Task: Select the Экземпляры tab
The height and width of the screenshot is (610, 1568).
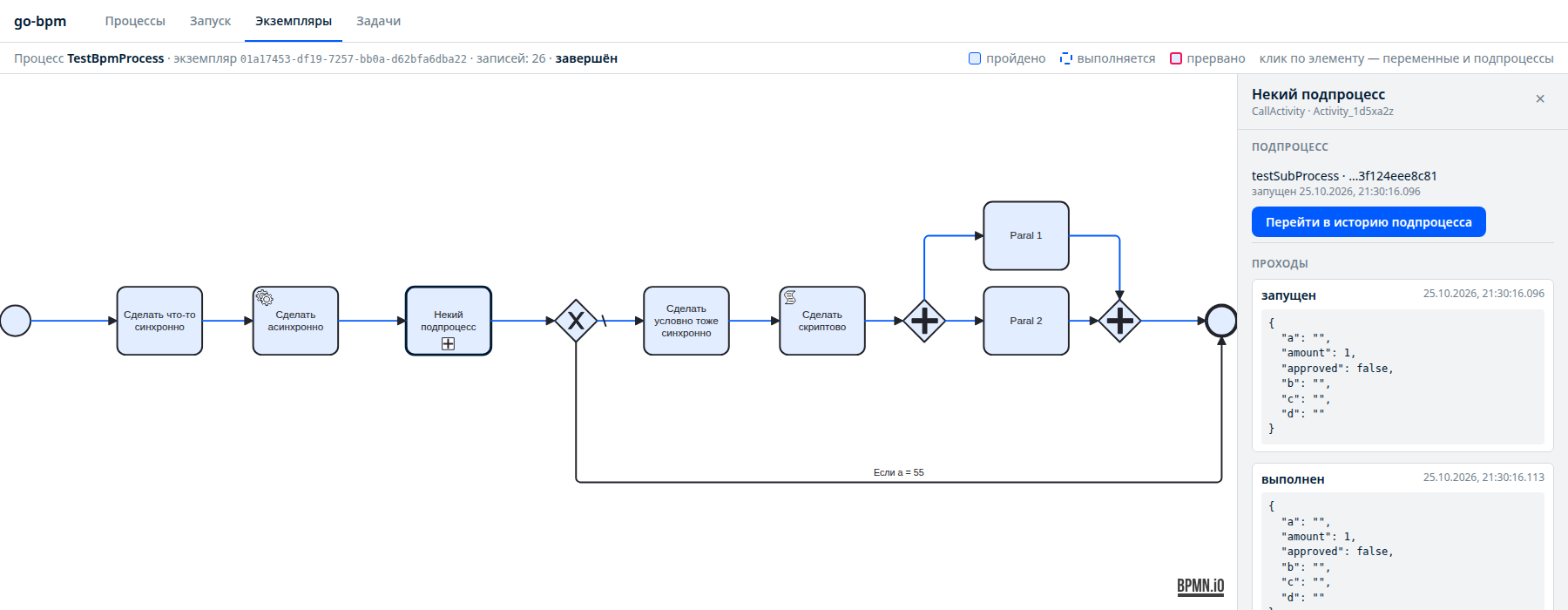Action: (x=294, y=21)
